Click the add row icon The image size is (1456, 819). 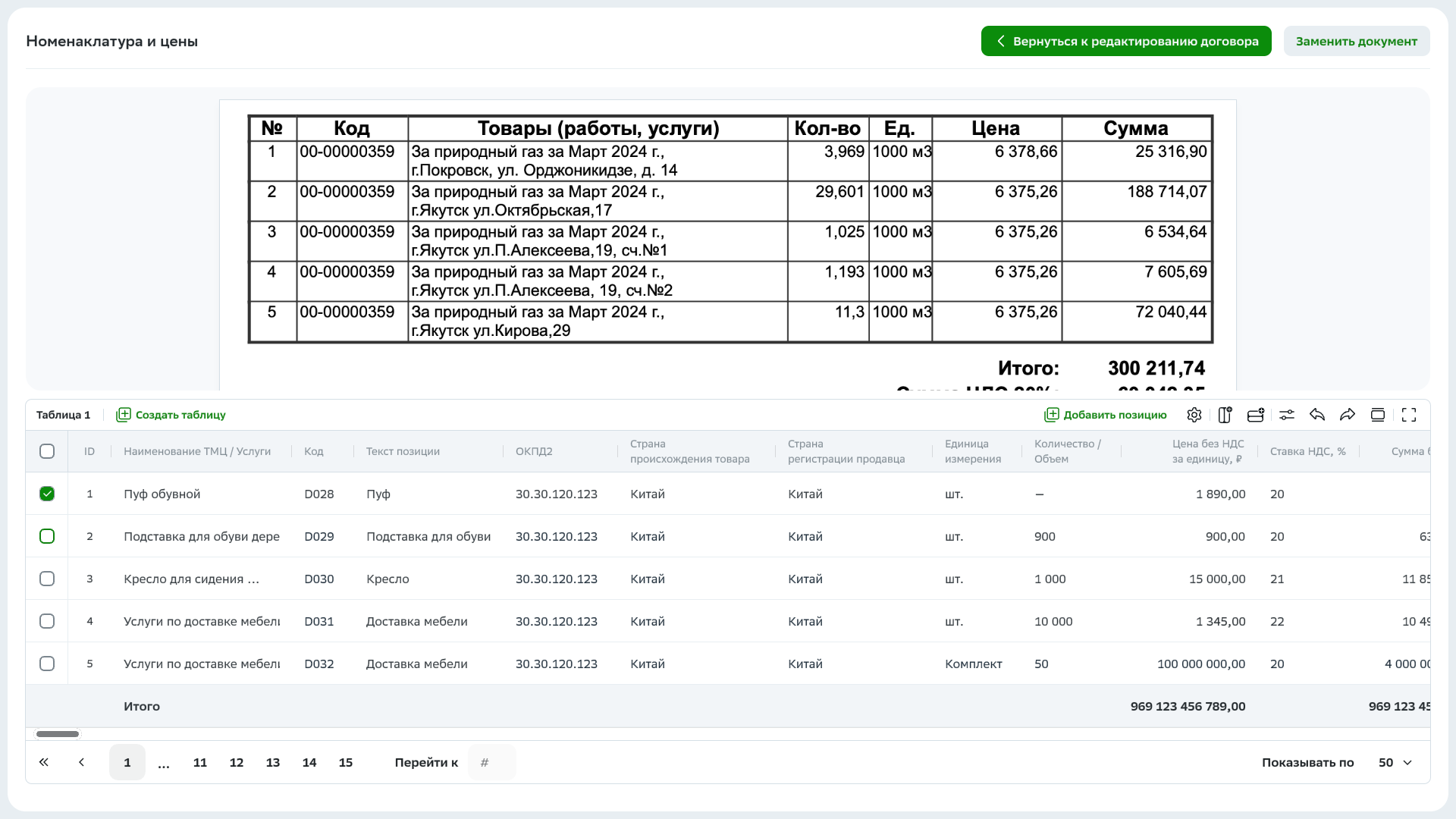(x=1256, y=415)
